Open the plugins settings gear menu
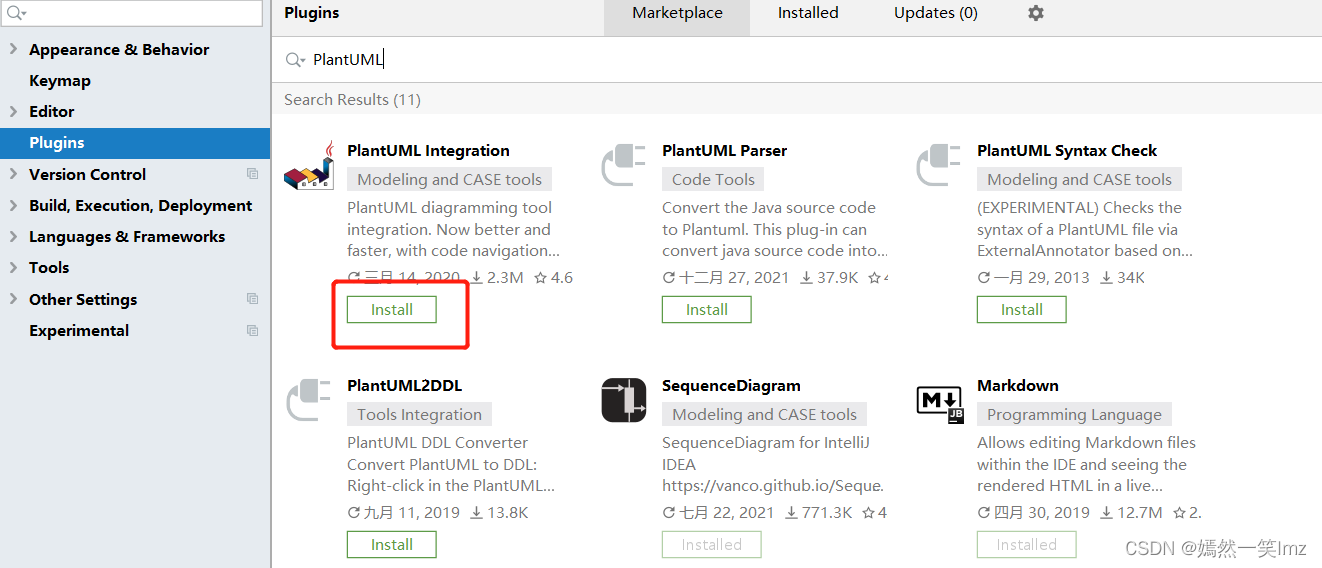1322x568 pixels. (1036, 13)
